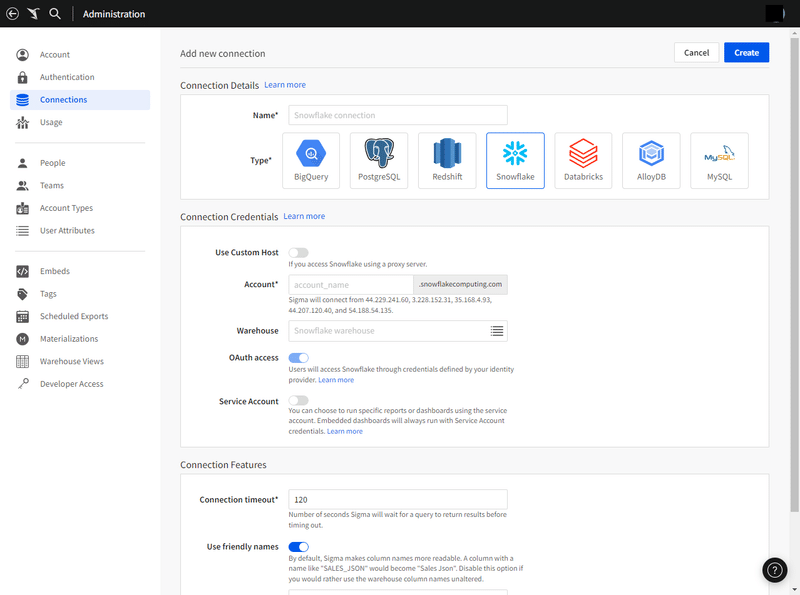Screen dimensions: 800x595
Task: Click the Usage chart icon
Action: coord(22,122)
